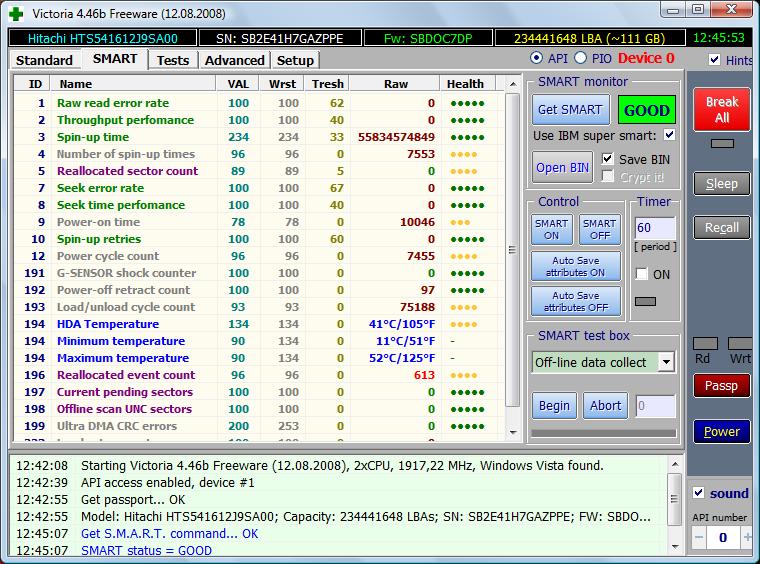Click the serial number SN field
The image size is (760, 564).
pos(280,38)
